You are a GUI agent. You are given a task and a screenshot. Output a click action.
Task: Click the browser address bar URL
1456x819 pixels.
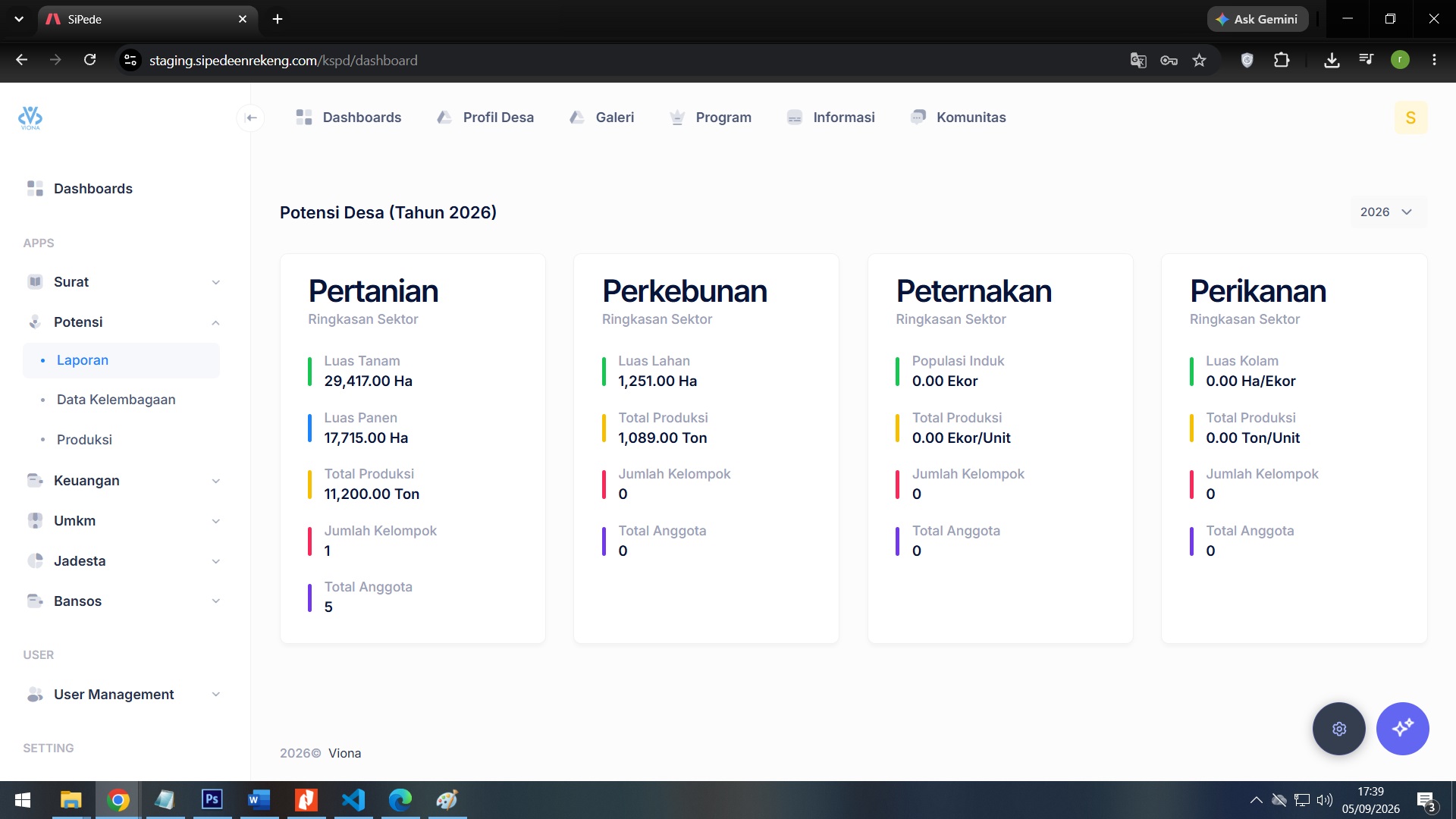[283, 60]
